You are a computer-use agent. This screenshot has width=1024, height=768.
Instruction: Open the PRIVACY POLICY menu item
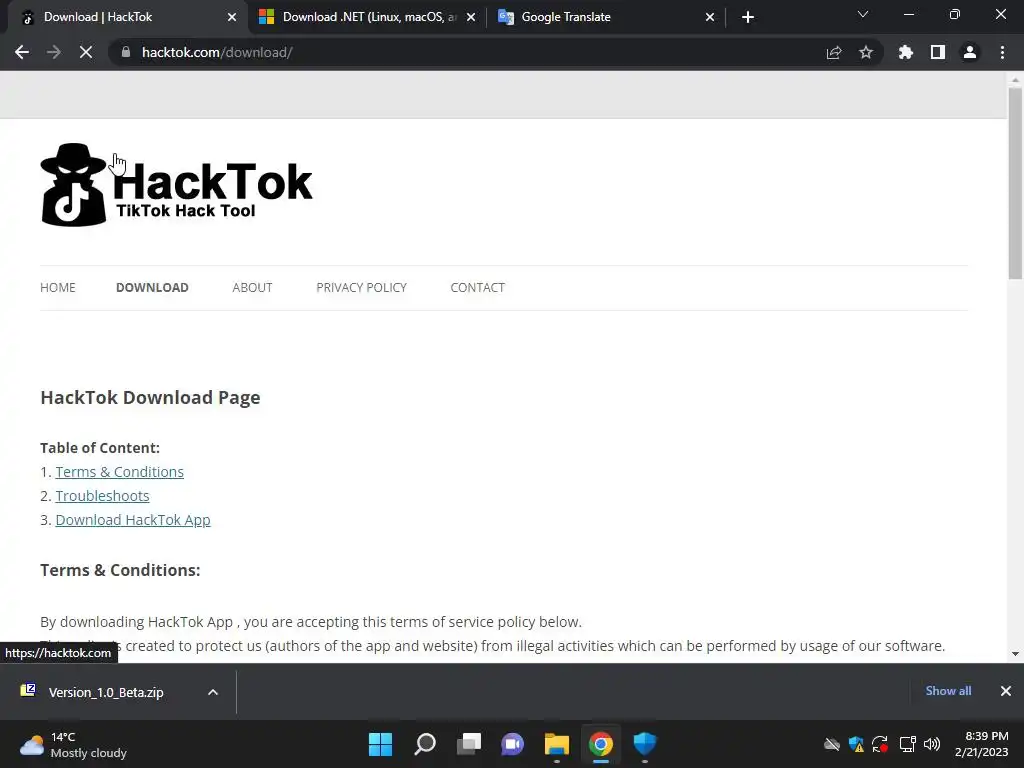coord(361,287)
